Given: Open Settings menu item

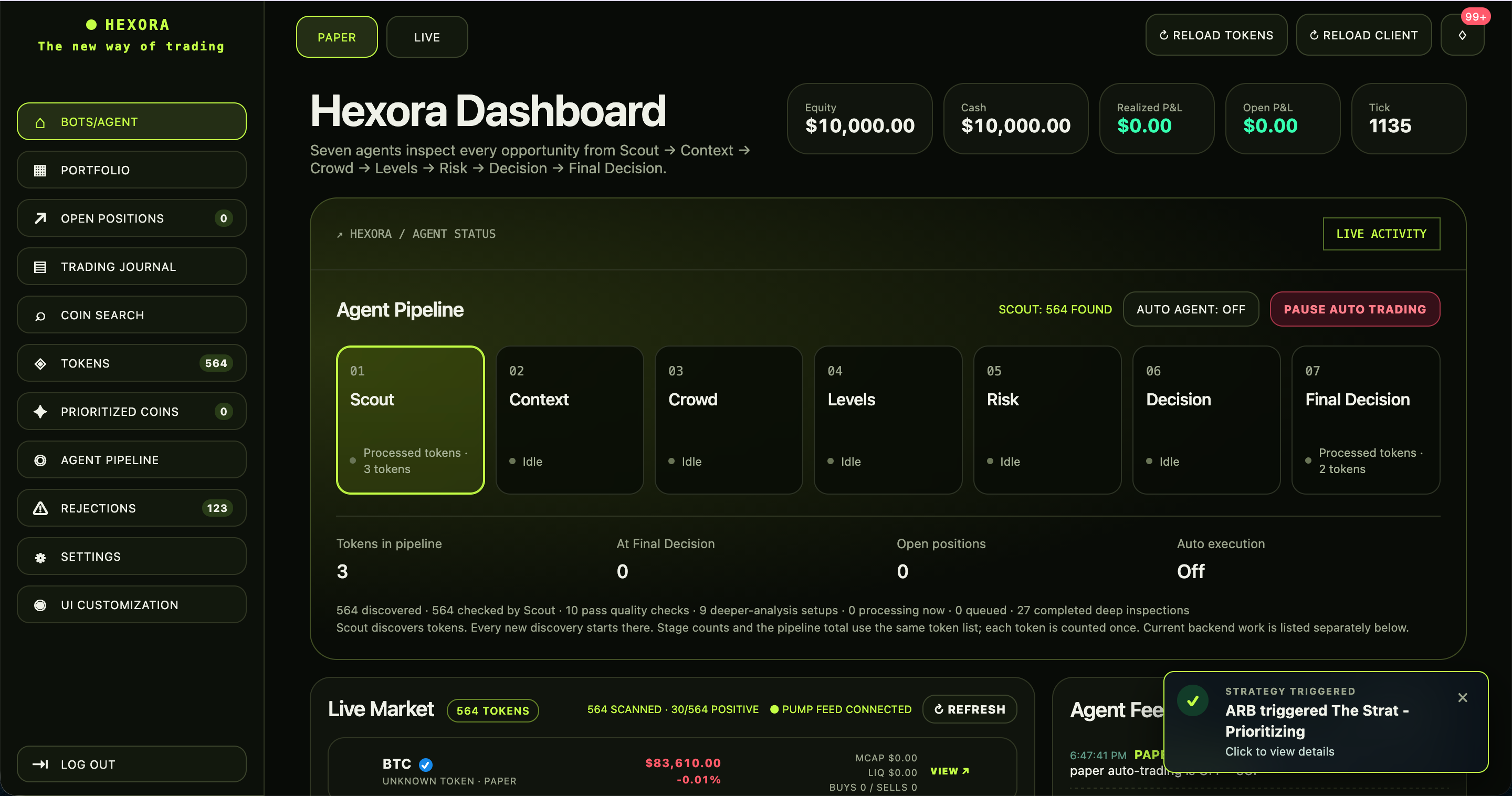Looking at the screenshot, I should [131, 557].
